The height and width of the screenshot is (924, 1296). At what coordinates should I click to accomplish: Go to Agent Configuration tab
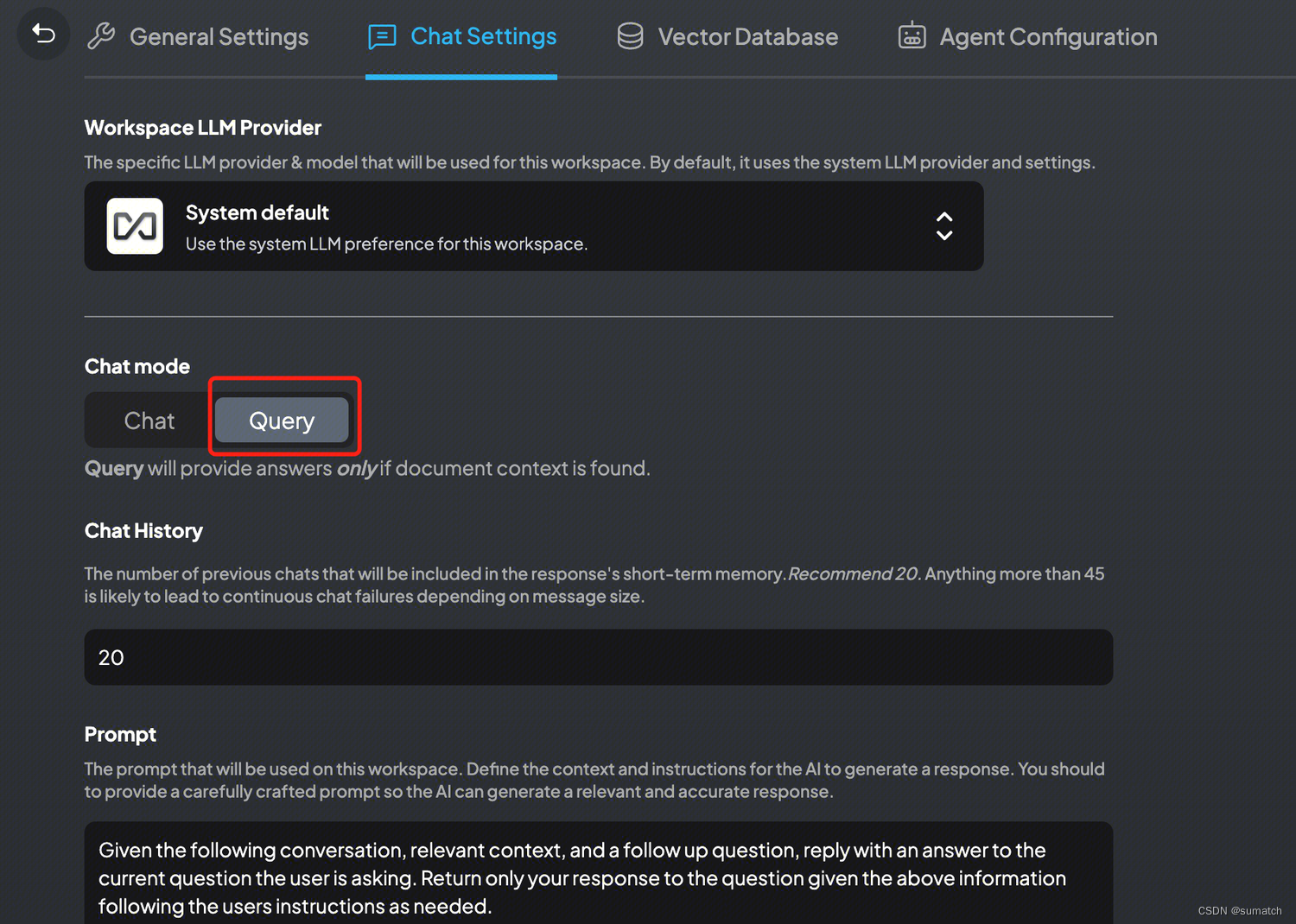[1027, 37]
